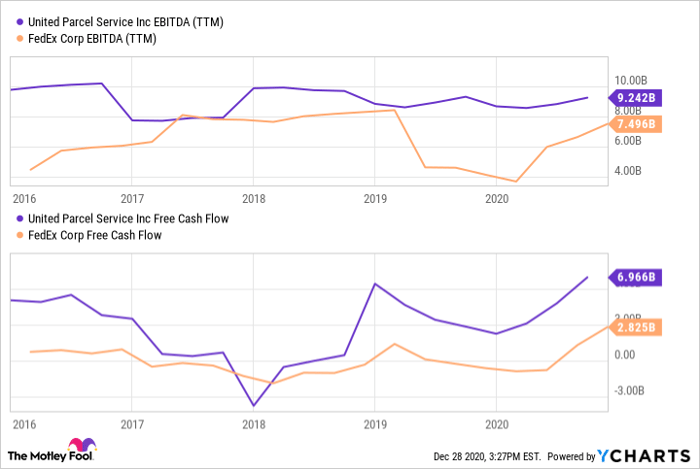Click 2018 on the top chart axis
Image resolution: width=700 pixels, height=469 pixels.
(253, 198)
